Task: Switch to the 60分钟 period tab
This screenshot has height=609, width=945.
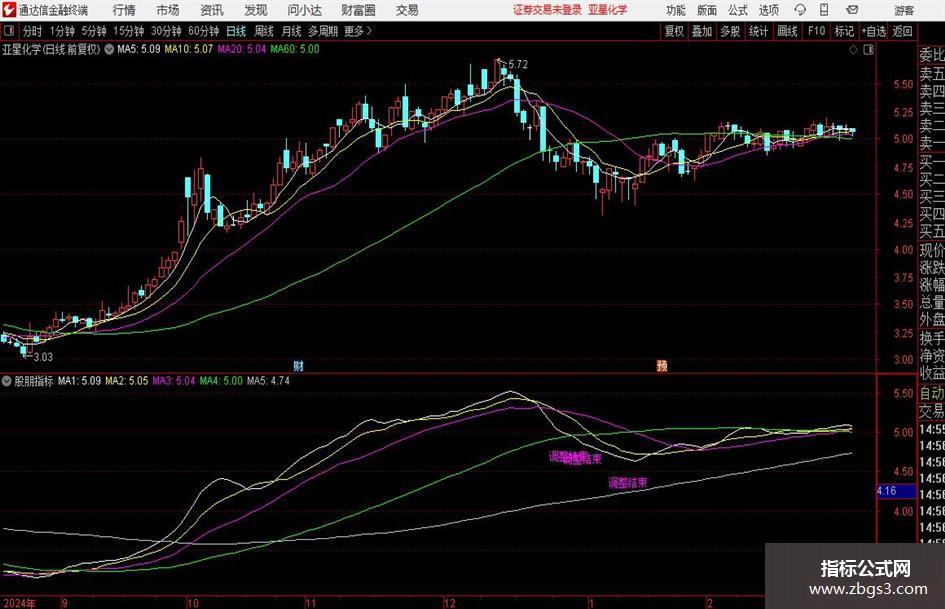Action: tap(203, 31)
